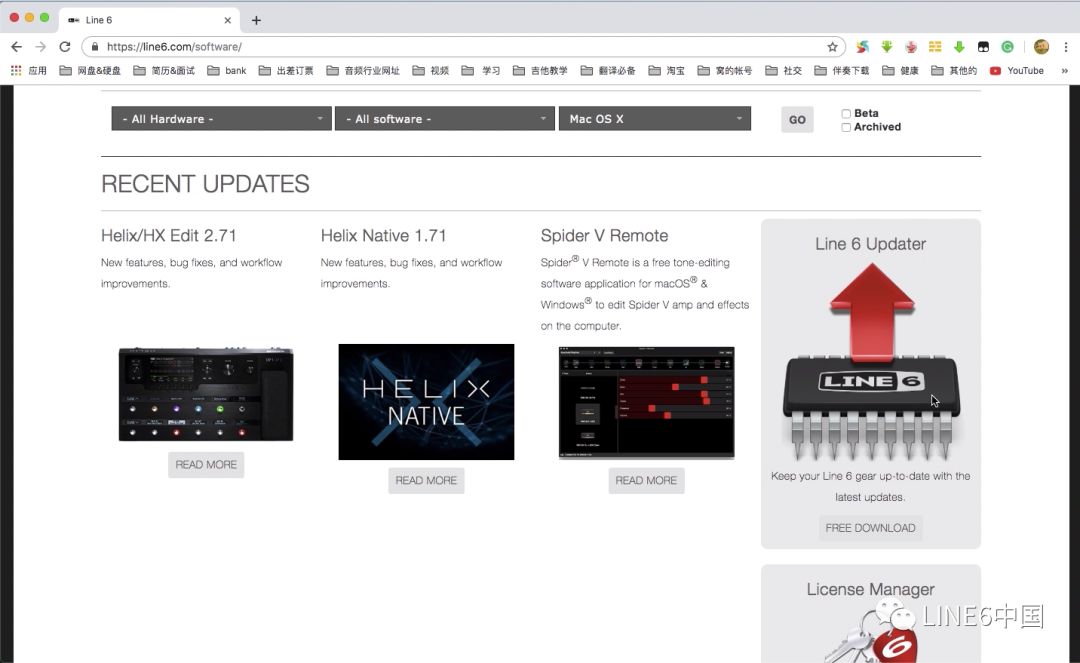The width and height of the screenshot is (1080, 663).
Task: Click the Line 6 Updater heading
Action: [x=871, y=244]
